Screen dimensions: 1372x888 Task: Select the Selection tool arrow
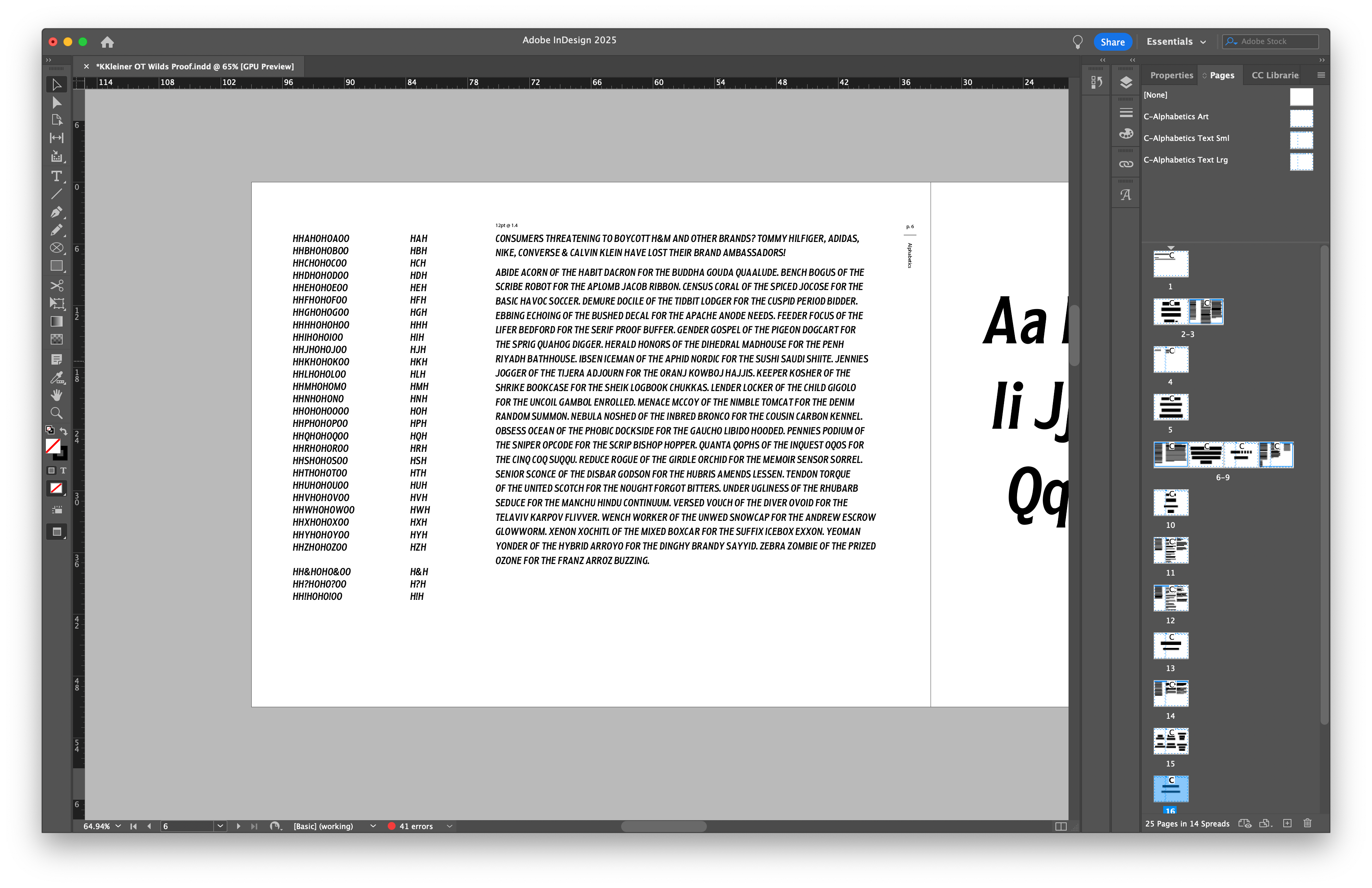click(57, 85)
